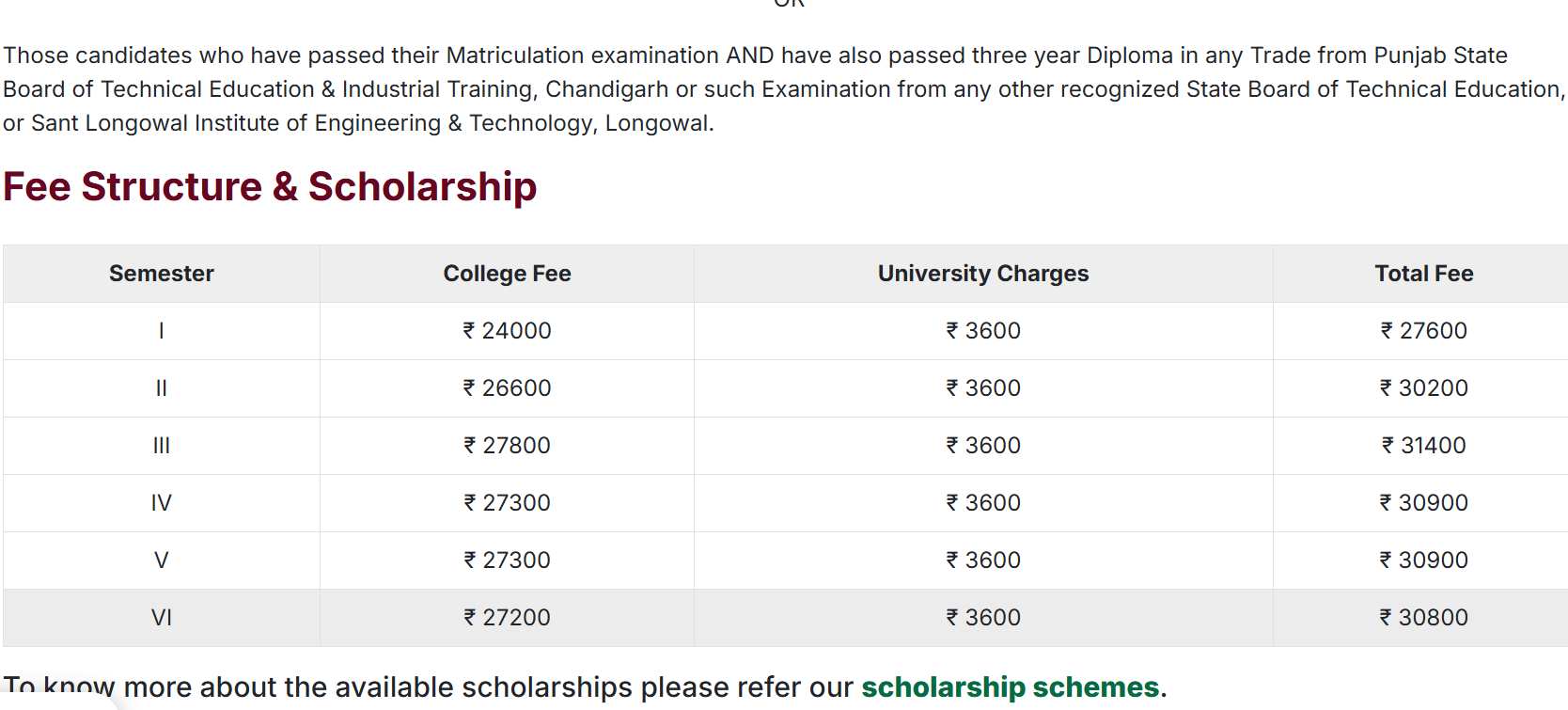Click the College Fee column header
The image size is (1568, 710).
[x=507, y=274]
